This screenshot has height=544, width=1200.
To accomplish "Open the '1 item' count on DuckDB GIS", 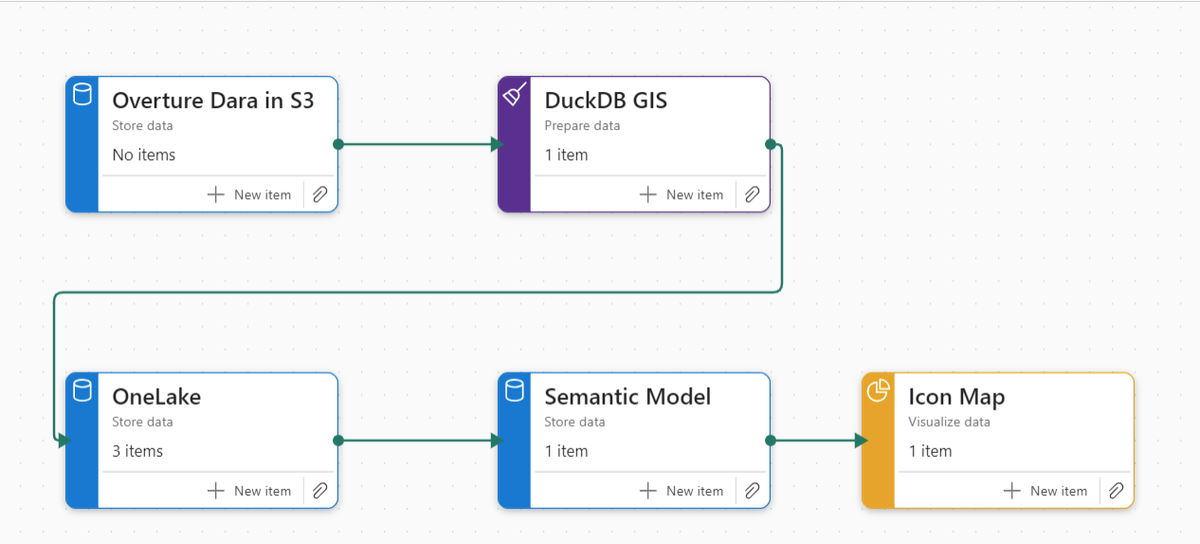I will tap(566, 155).
